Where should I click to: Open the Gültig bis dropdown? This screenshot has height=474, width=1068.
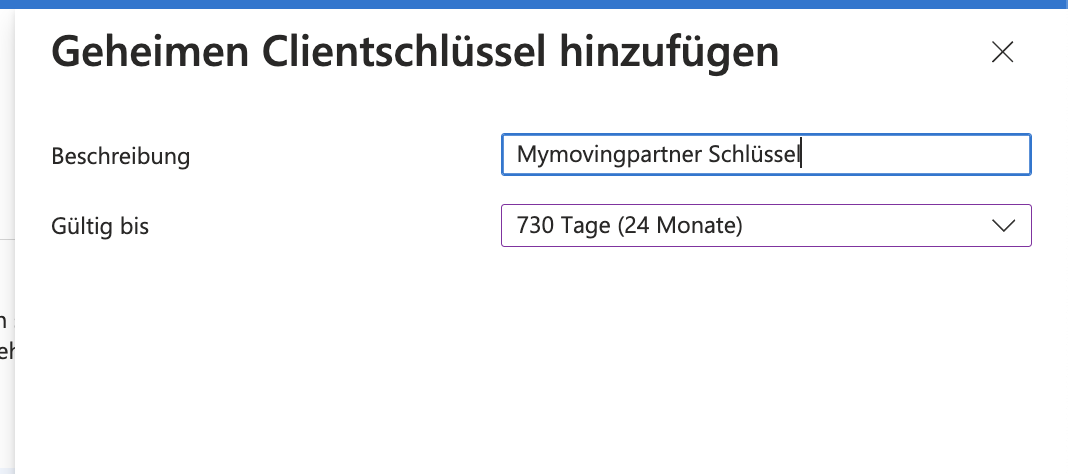pyautogui.click(x=766, y=225)
